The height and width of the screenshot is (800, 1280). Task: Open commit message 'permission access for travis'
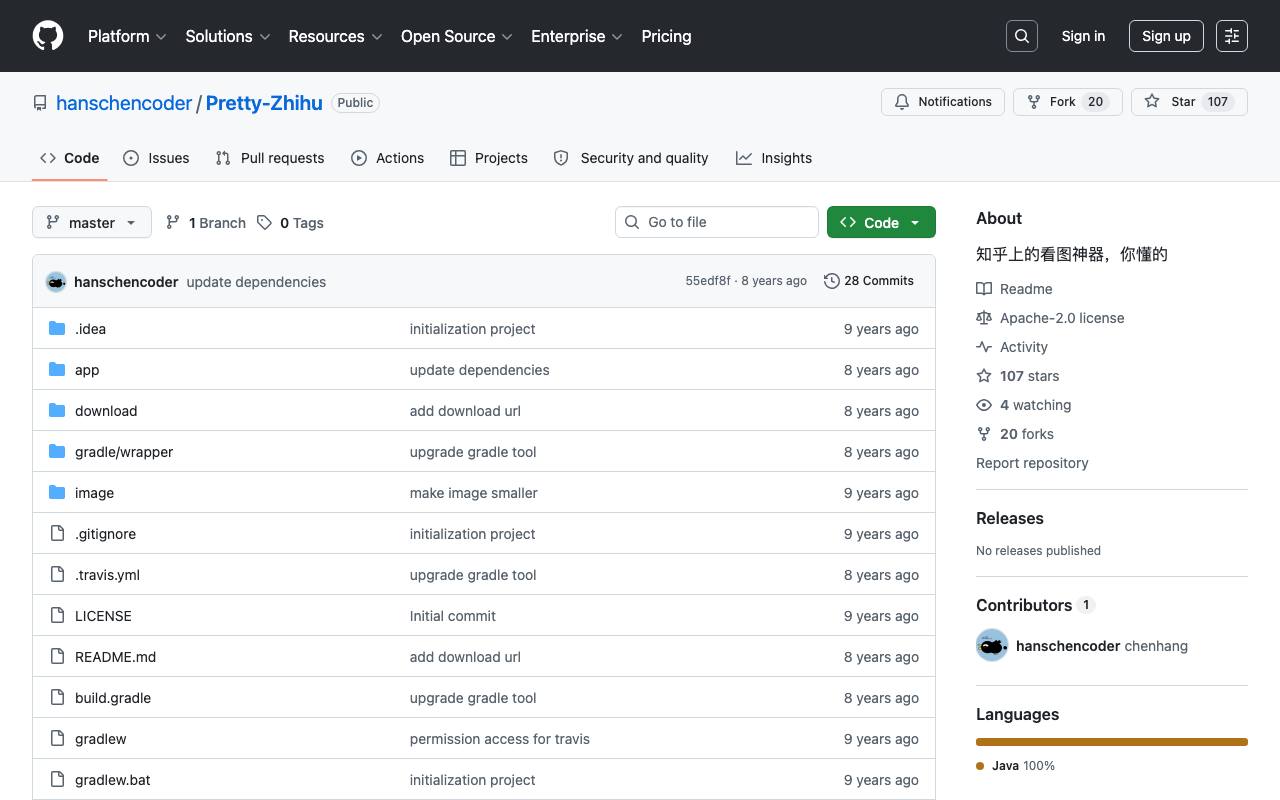(x=500, y=739)
